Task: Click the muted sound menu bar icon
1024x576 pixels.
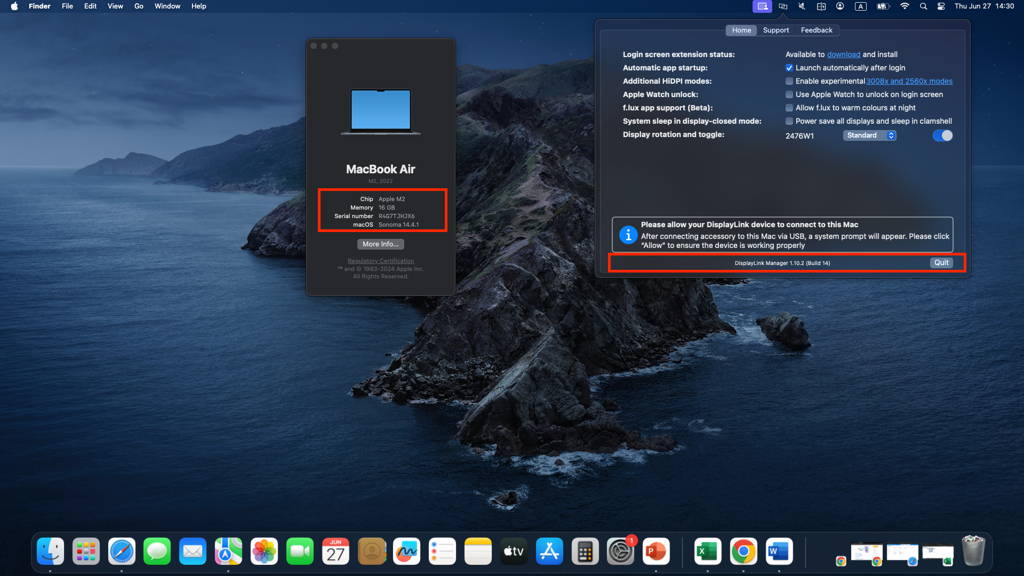Action: click(x=802, y=7)
